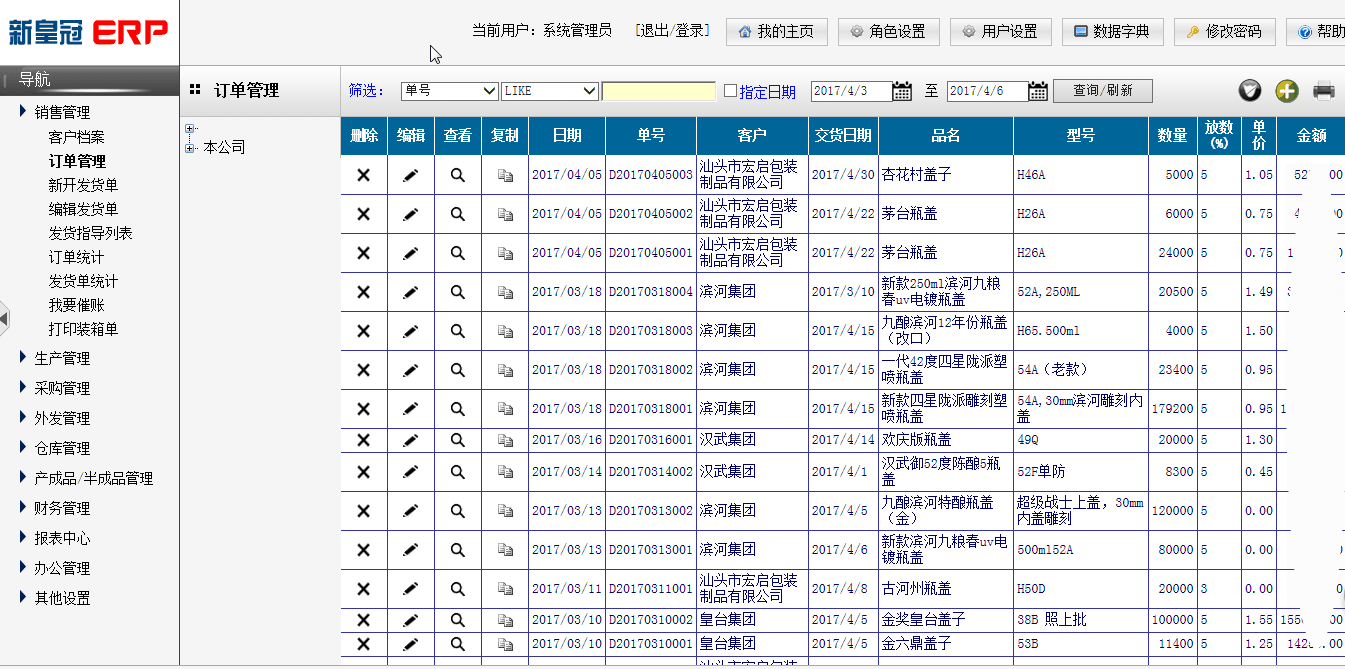The image size is (1345, 669).
Task: Open 新开发货单 in sales menu
Action: pos(83,185)
